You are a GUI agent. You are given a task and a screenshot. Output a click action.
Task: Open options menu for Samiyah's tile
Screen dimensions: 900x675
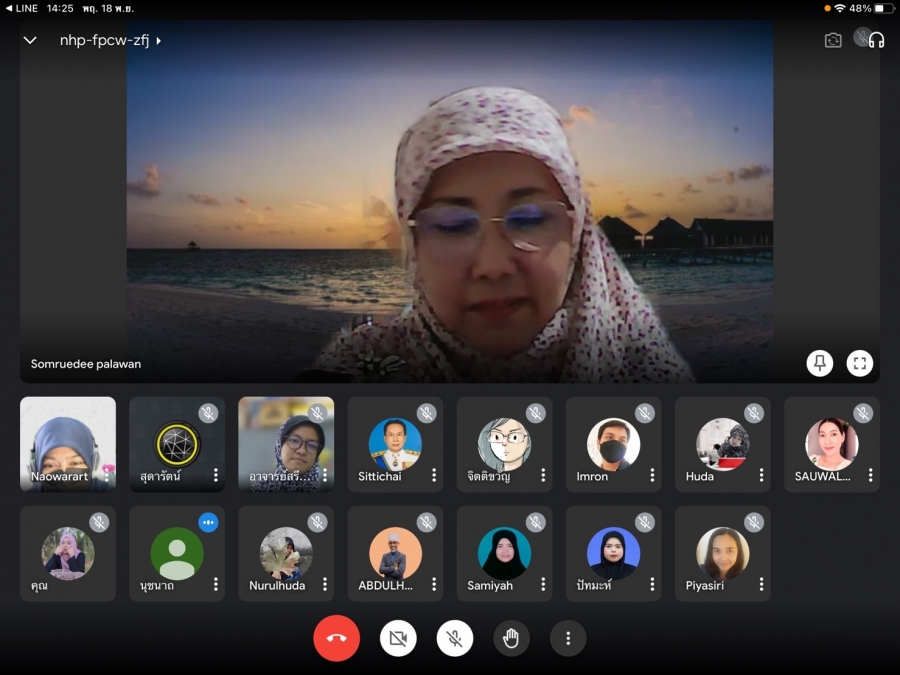(x=543, y=585)
